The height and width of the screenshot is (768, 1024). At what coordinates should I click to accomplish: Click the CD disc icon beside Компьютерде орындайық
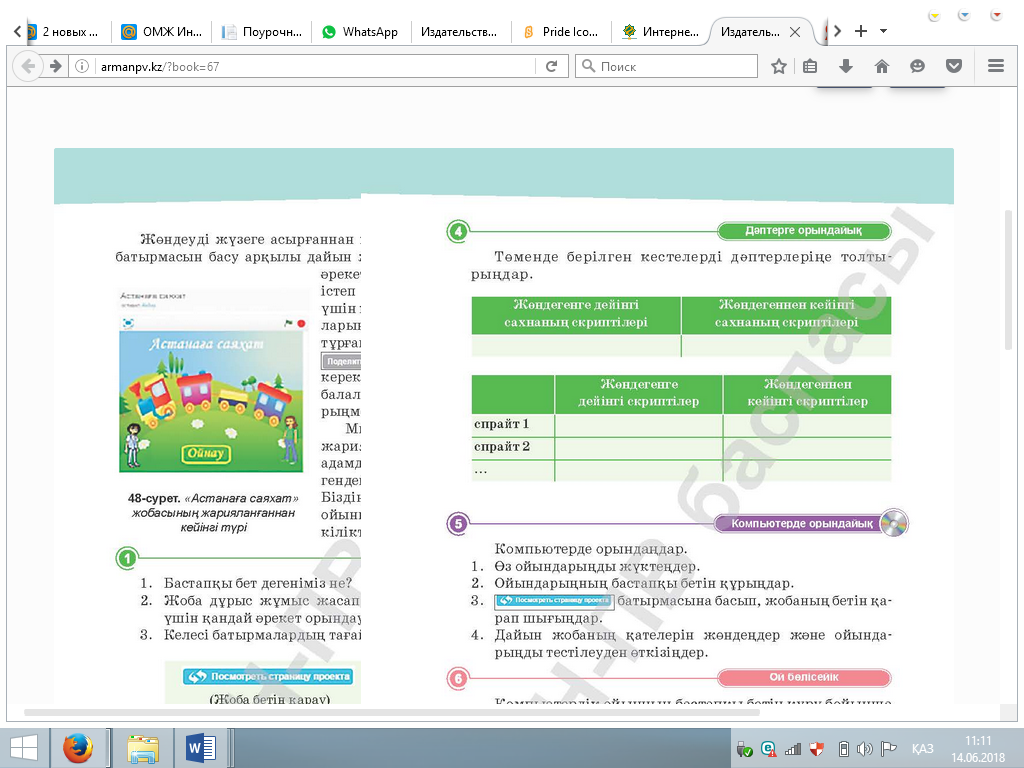tap(894, 522)
